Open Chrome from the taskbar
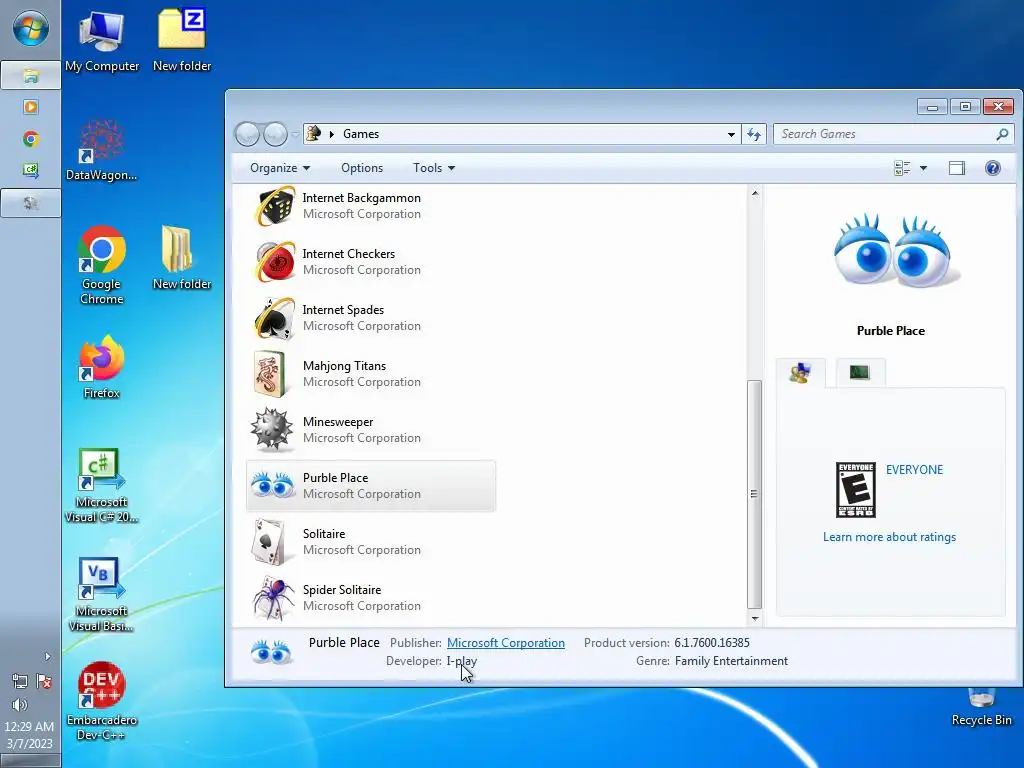The height and width of the screenshot is (768, 1024). tap(31, 138)
